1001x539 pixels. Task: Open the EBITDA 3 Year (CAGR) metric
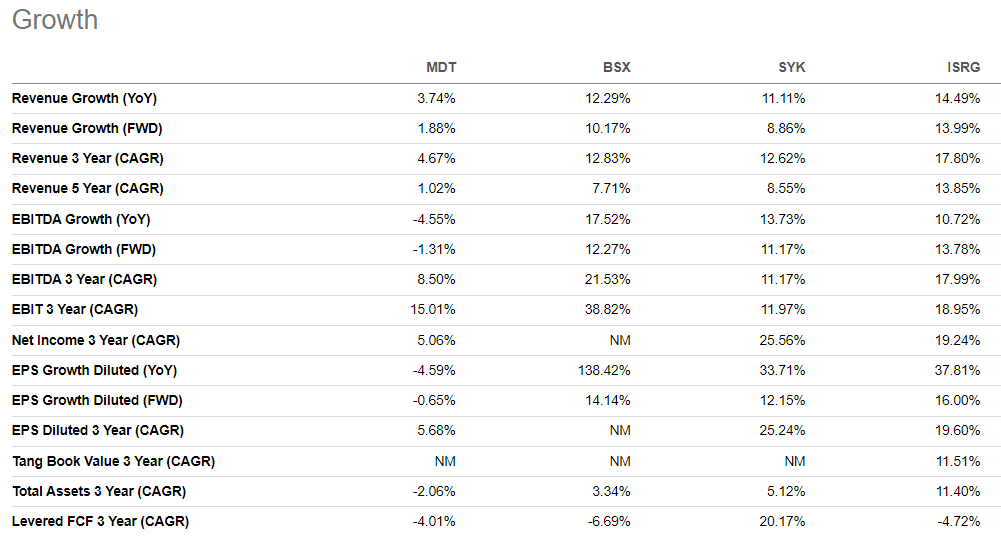[x=84, y=280]
